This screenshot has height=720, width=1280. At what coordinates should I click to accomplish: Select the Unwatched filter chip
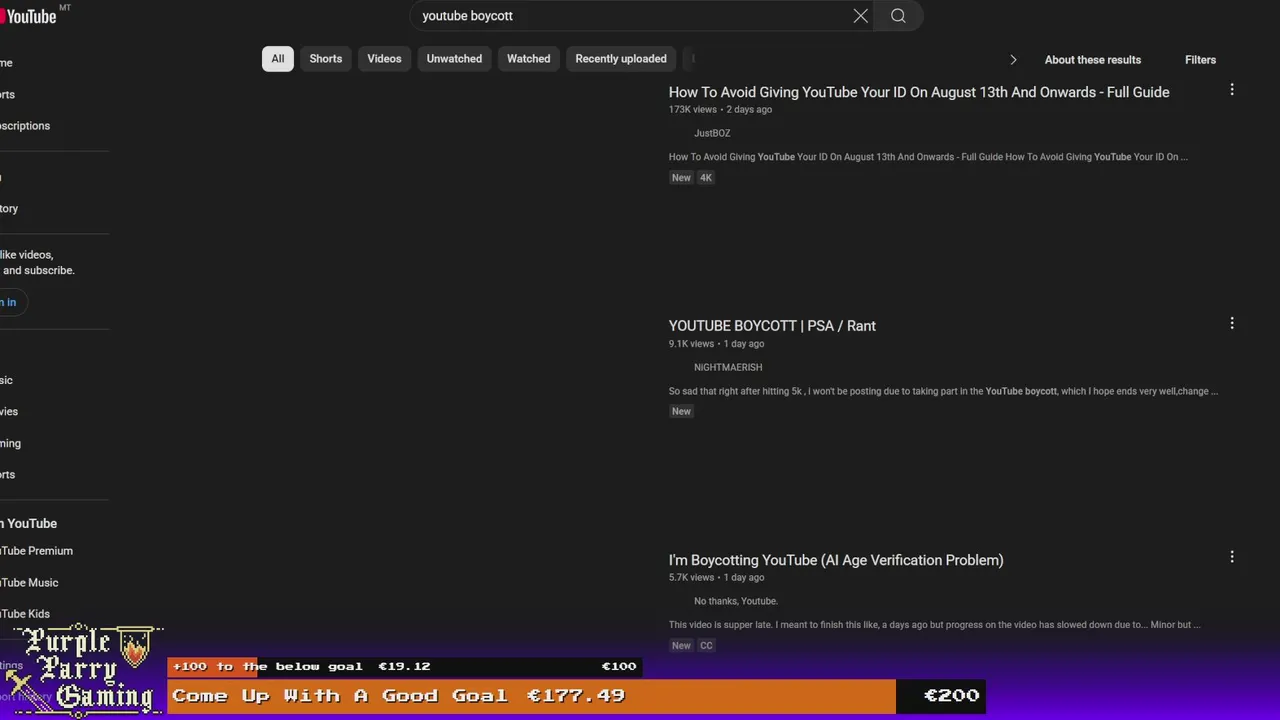point(454,59)
